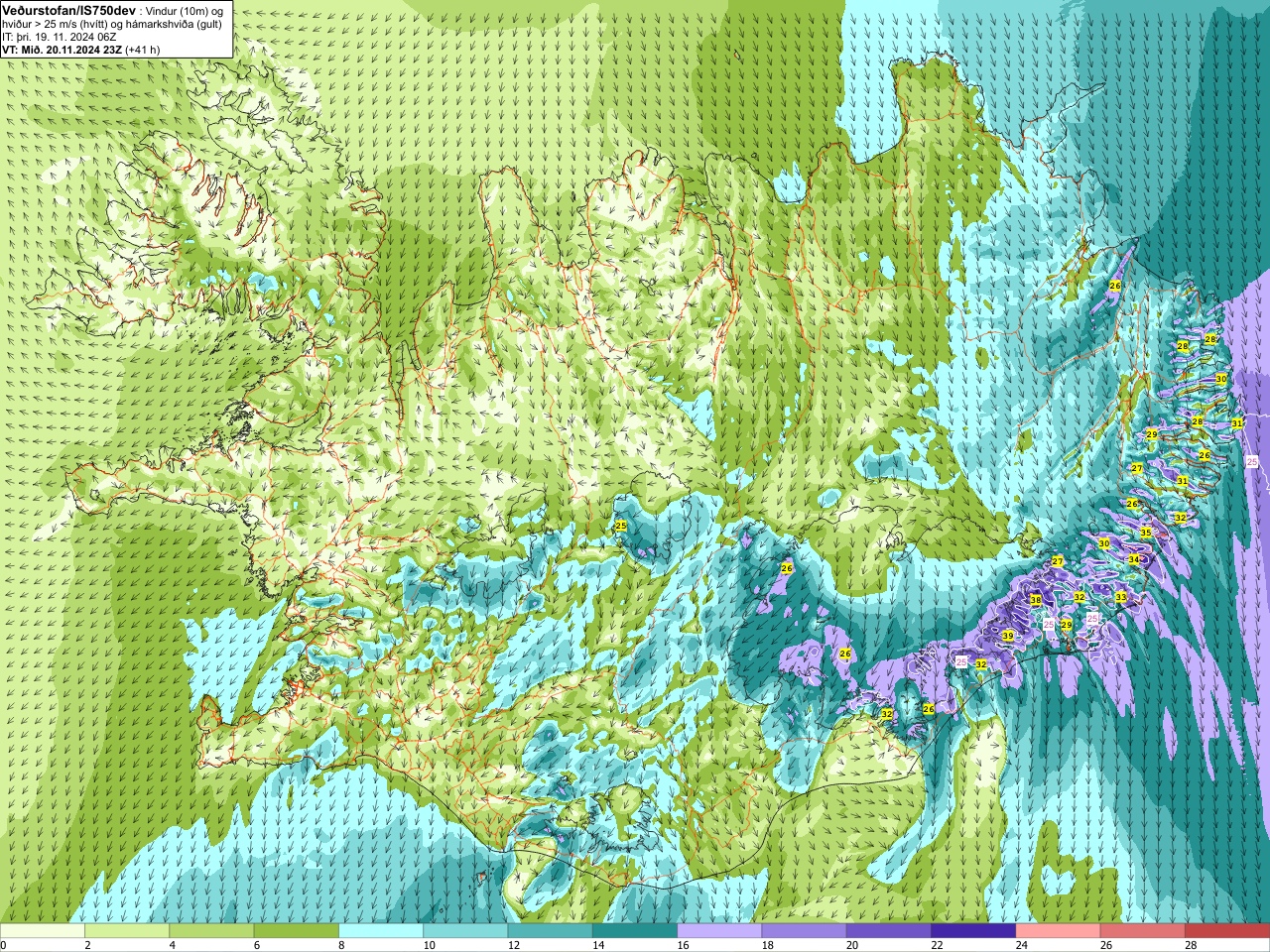The width and height of the screenshot is (1270, 952).
Task: Click the yellow 35 gust marker
Action: [x=1146, y=533]
